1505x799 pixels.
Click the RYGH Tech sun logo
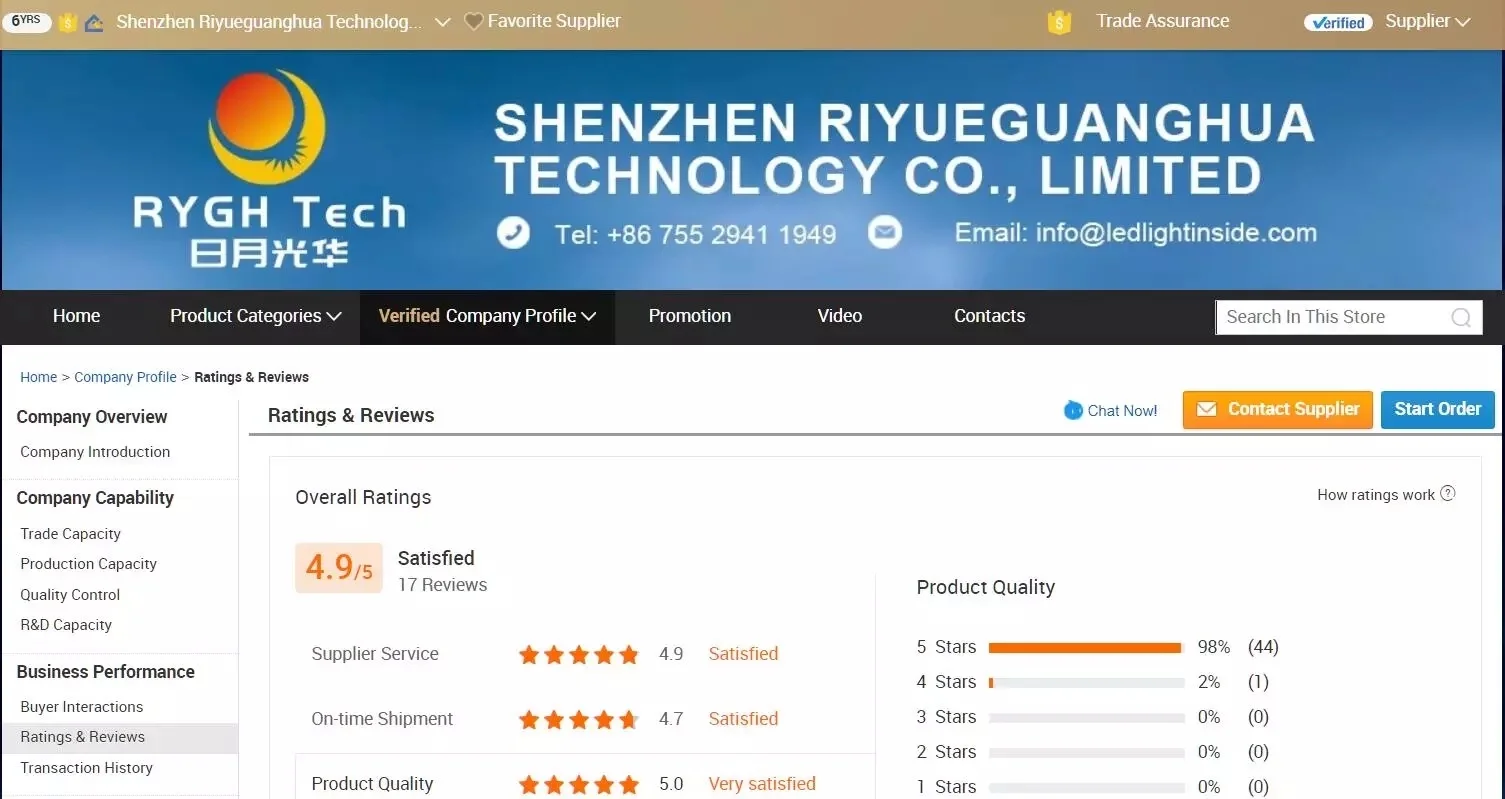[x=267, y=127]
